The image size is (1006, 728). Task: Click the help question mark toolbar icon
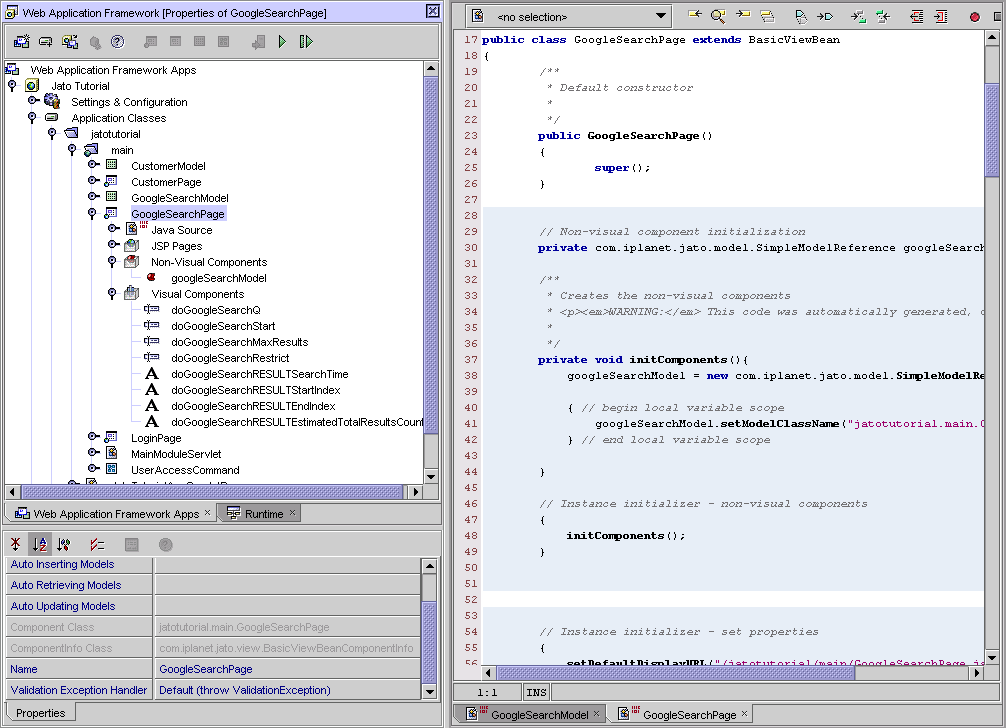coord(118,42)
